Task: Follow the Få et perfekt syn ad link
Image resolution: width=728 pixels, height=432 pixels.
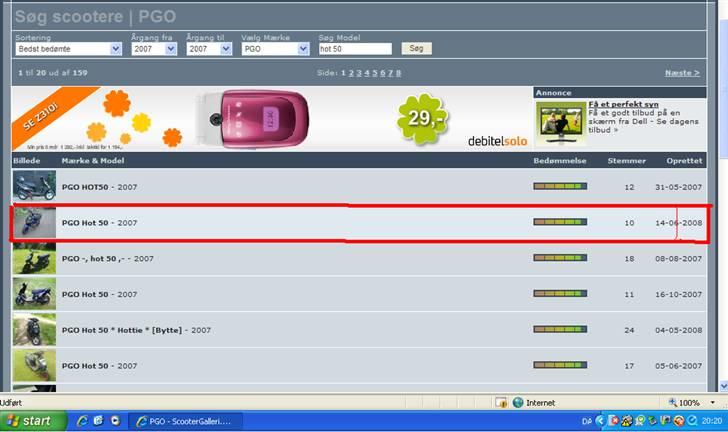Action: 623,104
